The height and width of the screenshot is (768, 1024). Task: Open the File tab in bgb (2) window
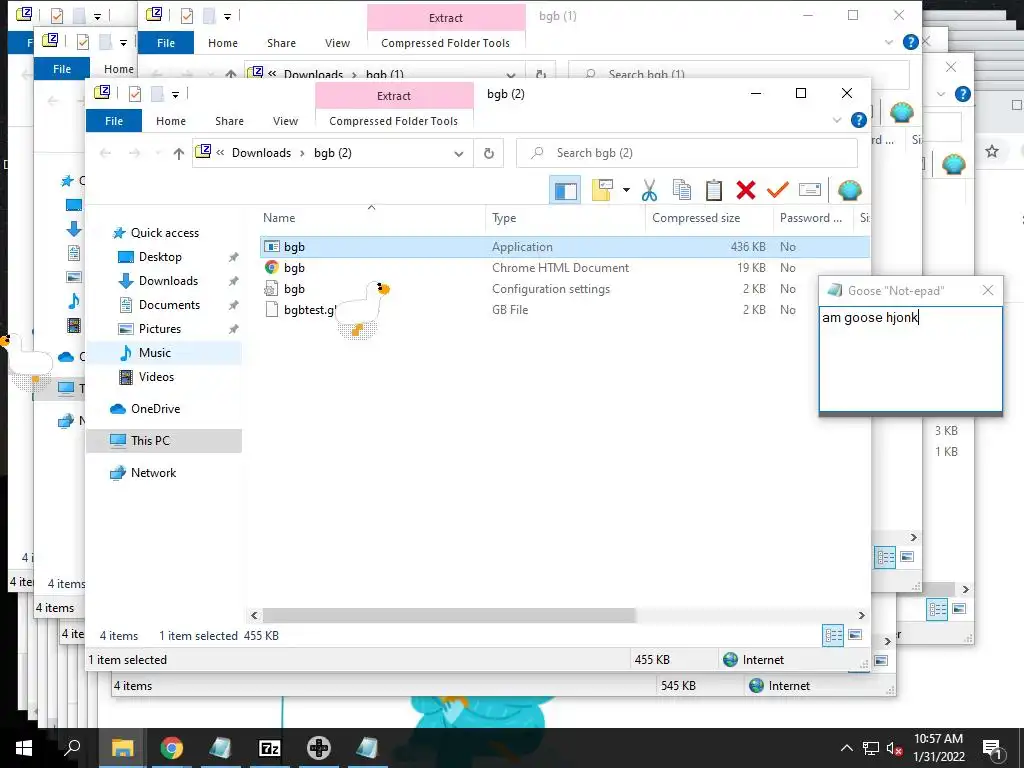click(114, 121)
